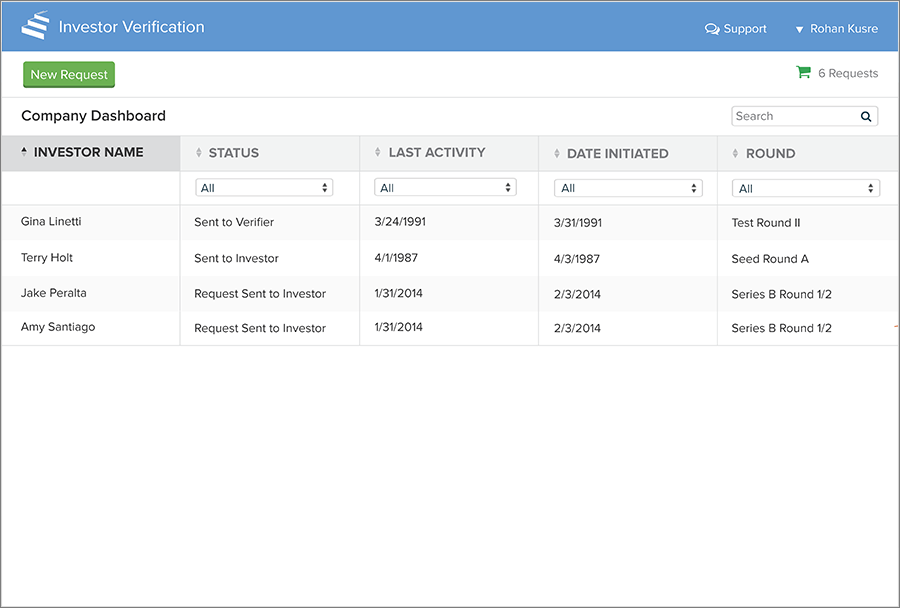The width and height of the screenshot is (900, 608).
Task: Focus the Search input field
Action: [793, 116]
